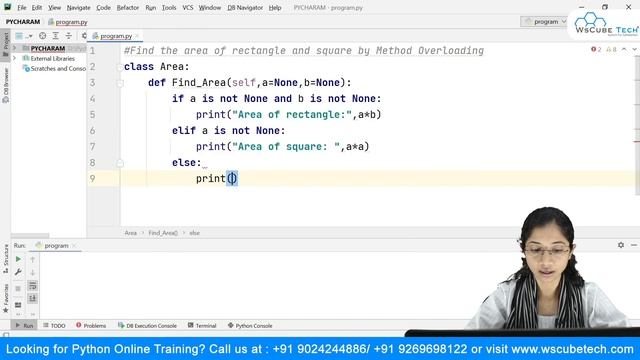This screenshot has height=360, width=640.
Task: Click collapse all icon in Project panel
Action: coord(69,36)
